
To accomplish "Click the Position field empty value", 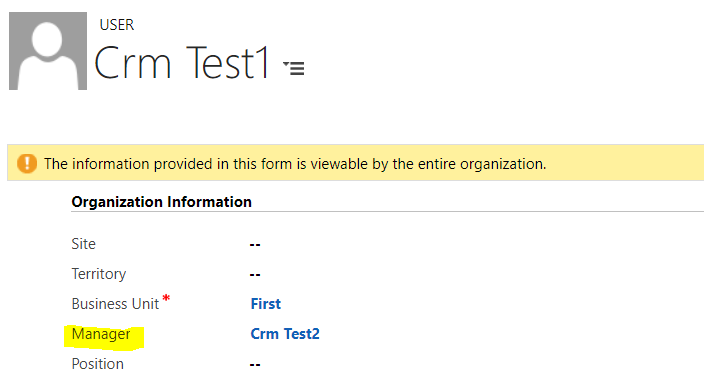I will pos(255,364).
